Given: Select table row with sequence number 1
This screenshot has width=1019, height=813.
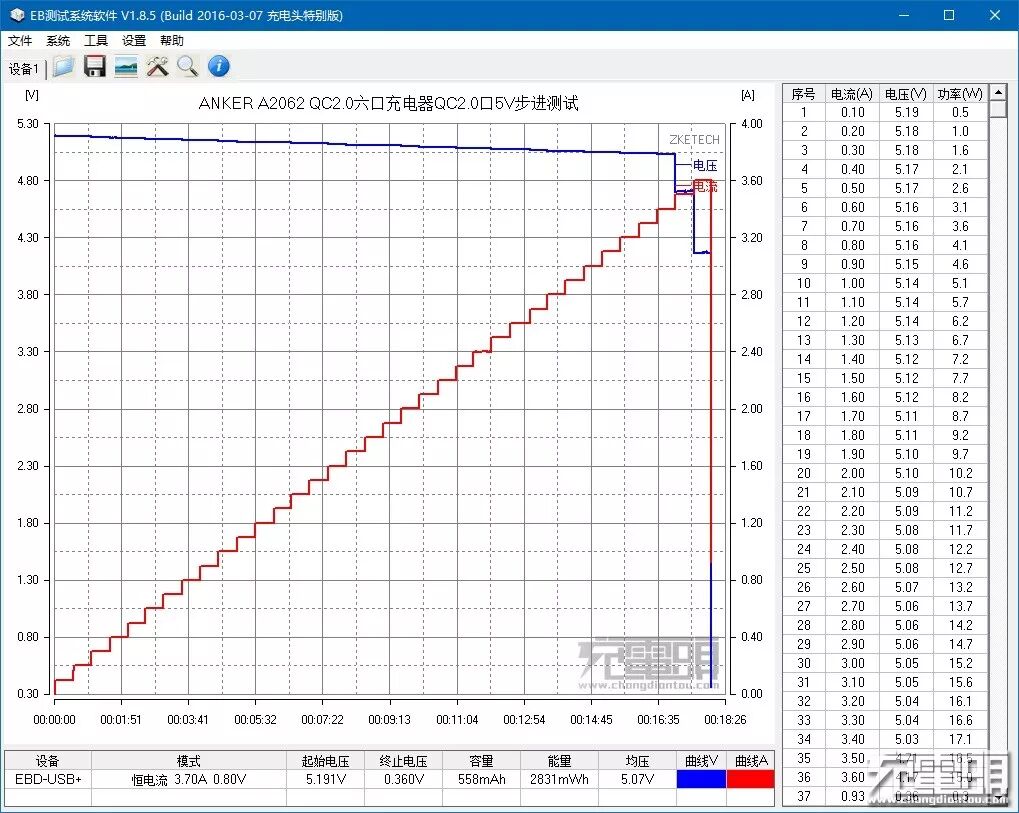Looking at the screenshot, I should coord(885,112).
